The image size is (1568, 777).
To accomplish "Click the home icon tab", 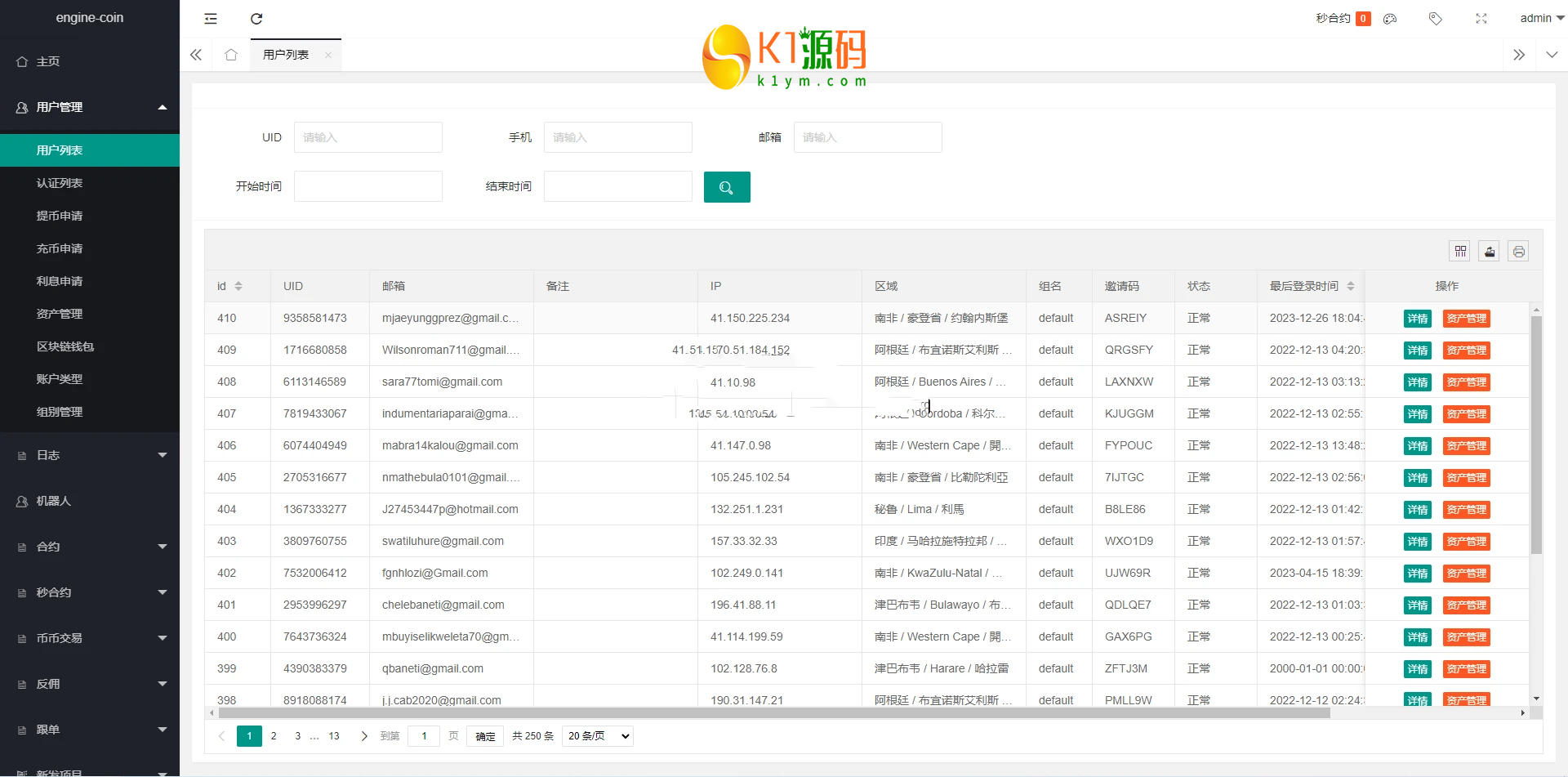I will tap(231, 55).
